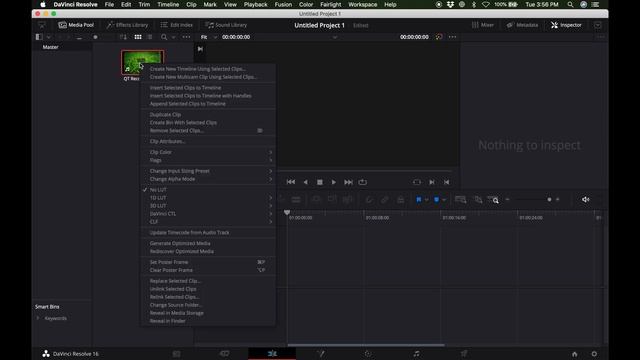Play forward in the viewer
This screenshot has height=360, width=640.
[x=333, y=182]
